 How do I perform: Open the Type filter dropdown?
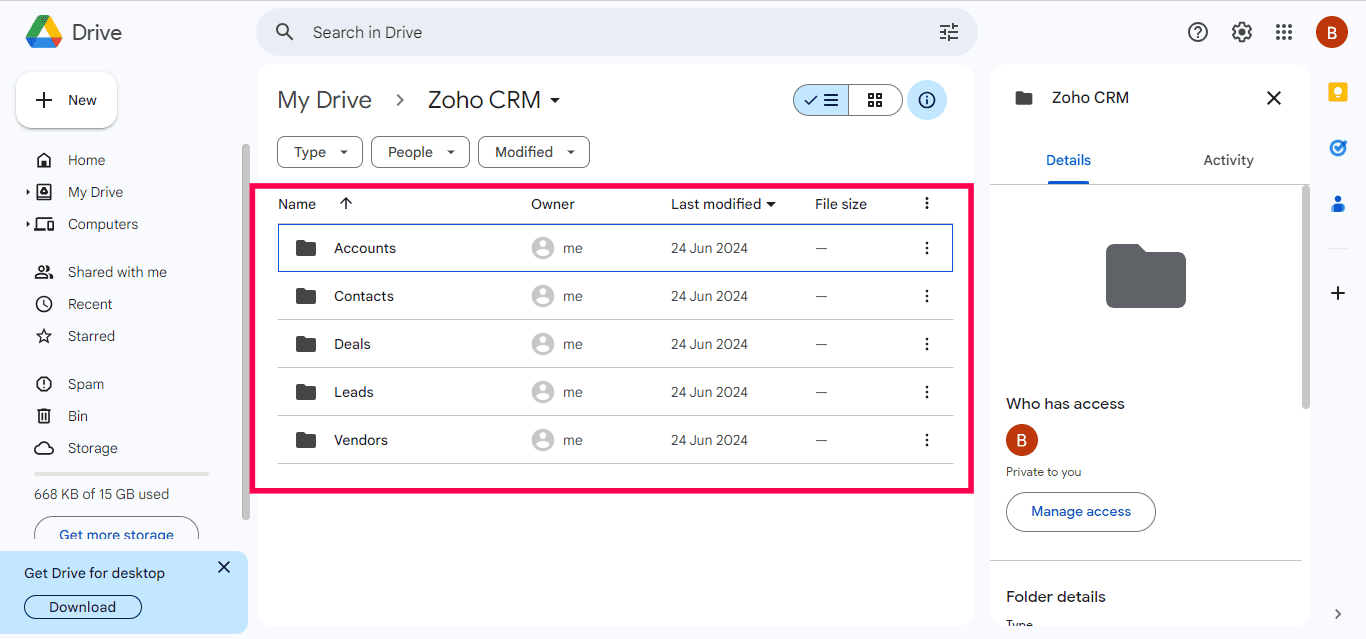tap(319, 152)
